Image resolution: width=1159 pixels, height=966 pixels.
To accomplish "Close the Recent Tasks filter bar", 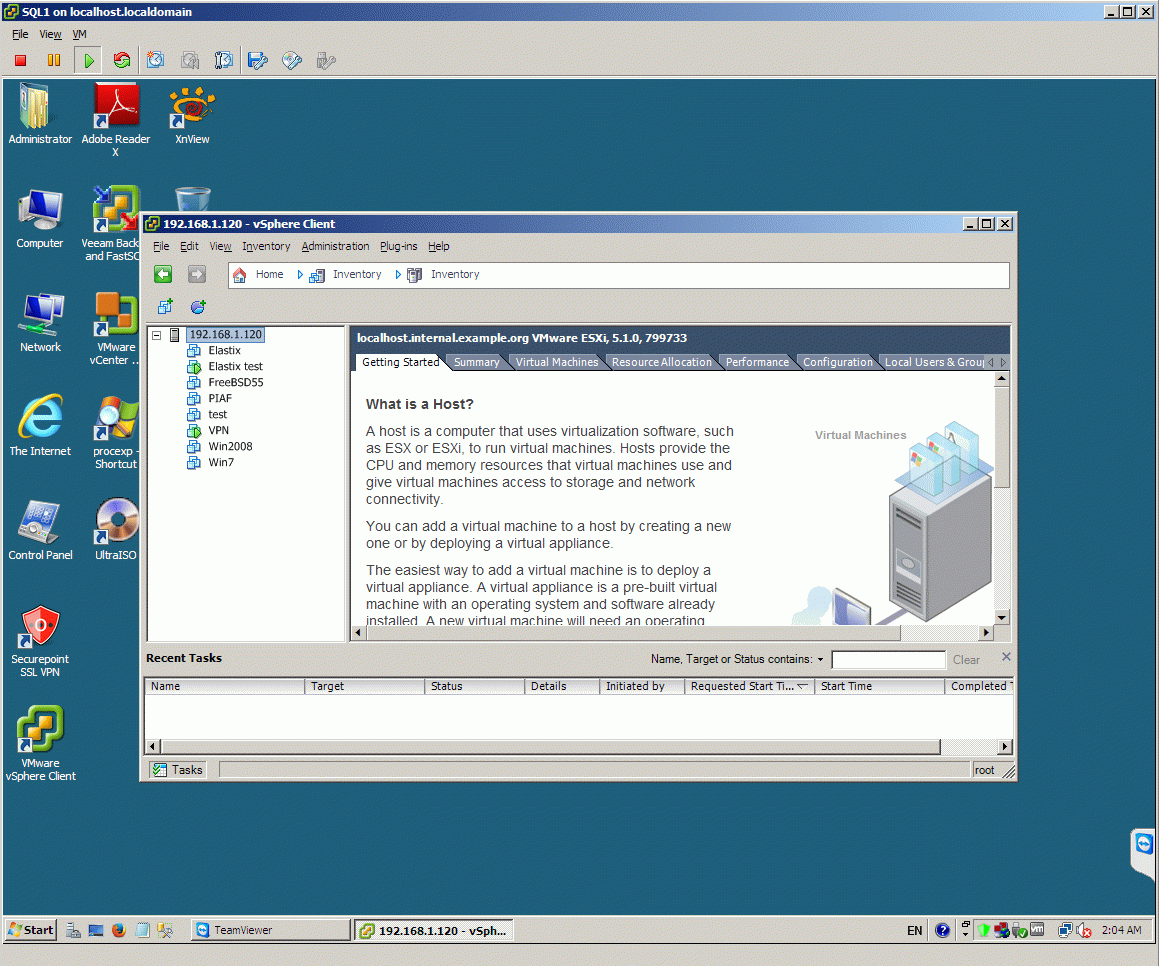I will pyautogui.click(x=1006, y=657).
